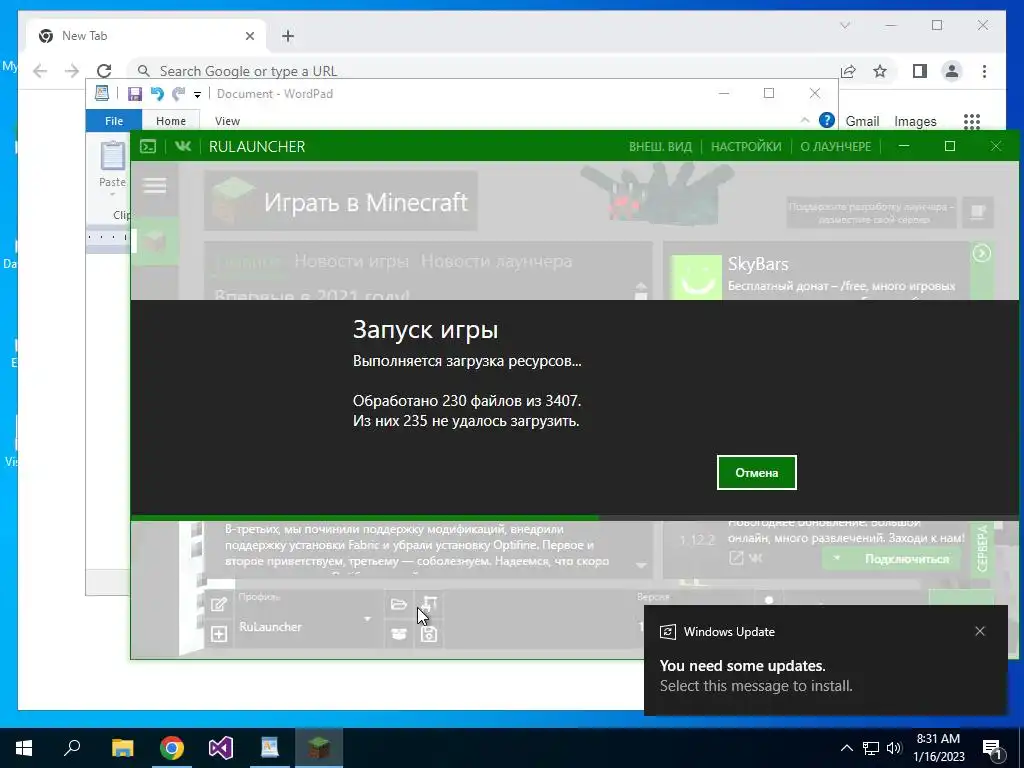Open the Chrome side panel icon
Viewport: 1024px width, 768px height.
click(x=920, y=71)
